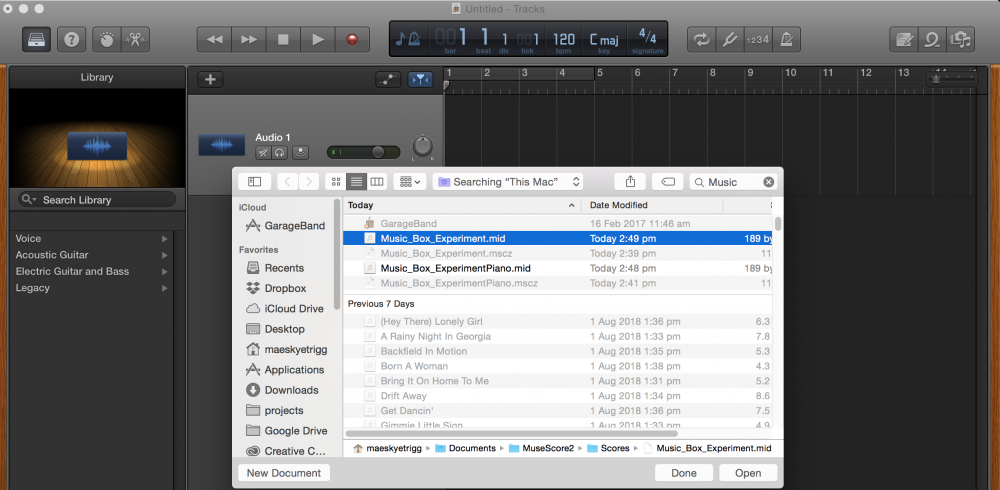Open the Media Browser button
The height and width of the screenshot is (490, 1000).
tap(960, 40)
